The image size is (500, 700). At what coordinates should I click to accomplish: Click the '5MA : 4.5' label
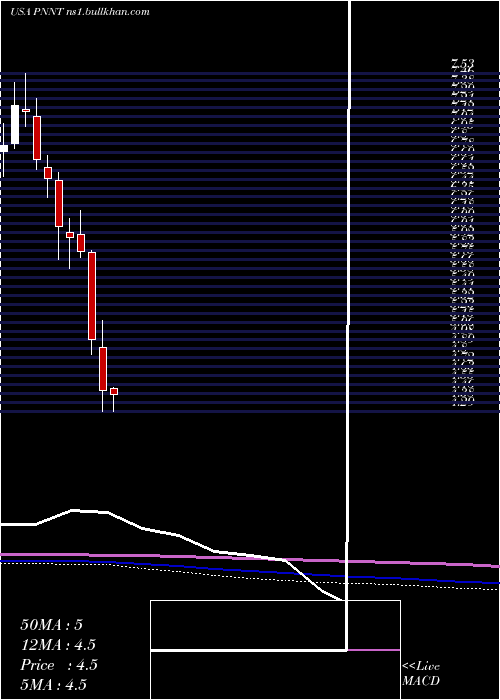54,684
